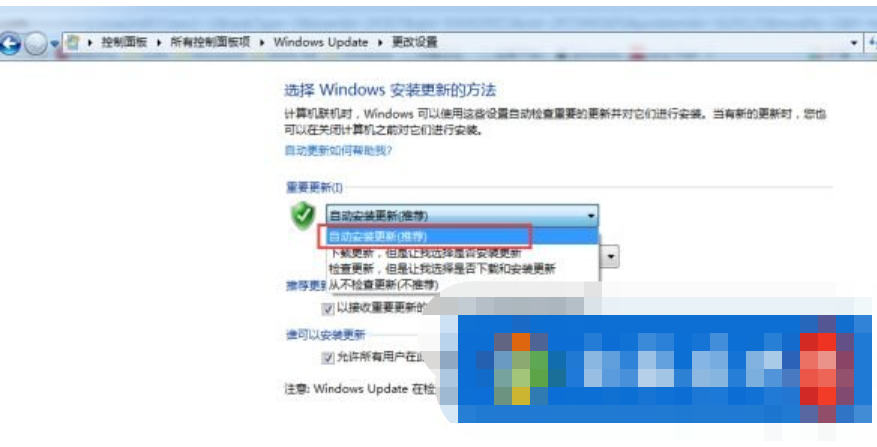
Task: Select 控制面板 in the breadcrumb path
Action: (124, 42)
